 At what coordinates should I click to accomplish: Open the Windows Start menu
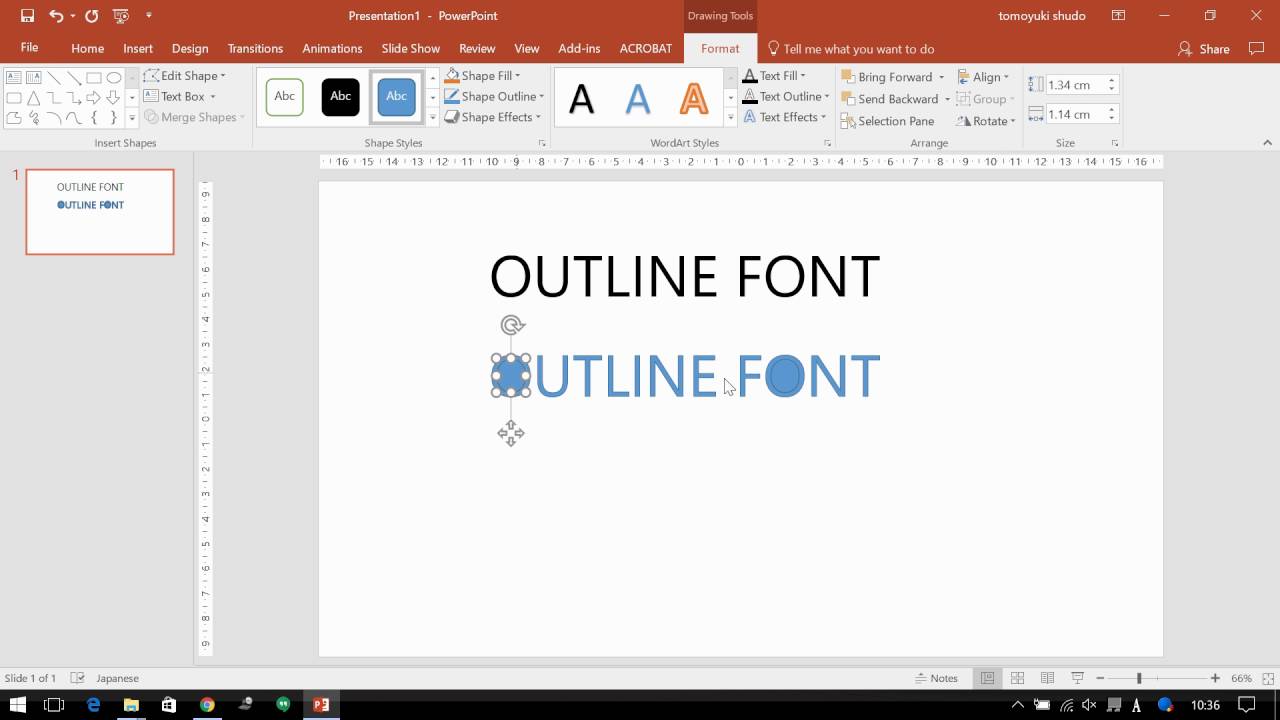coord(17,705)
